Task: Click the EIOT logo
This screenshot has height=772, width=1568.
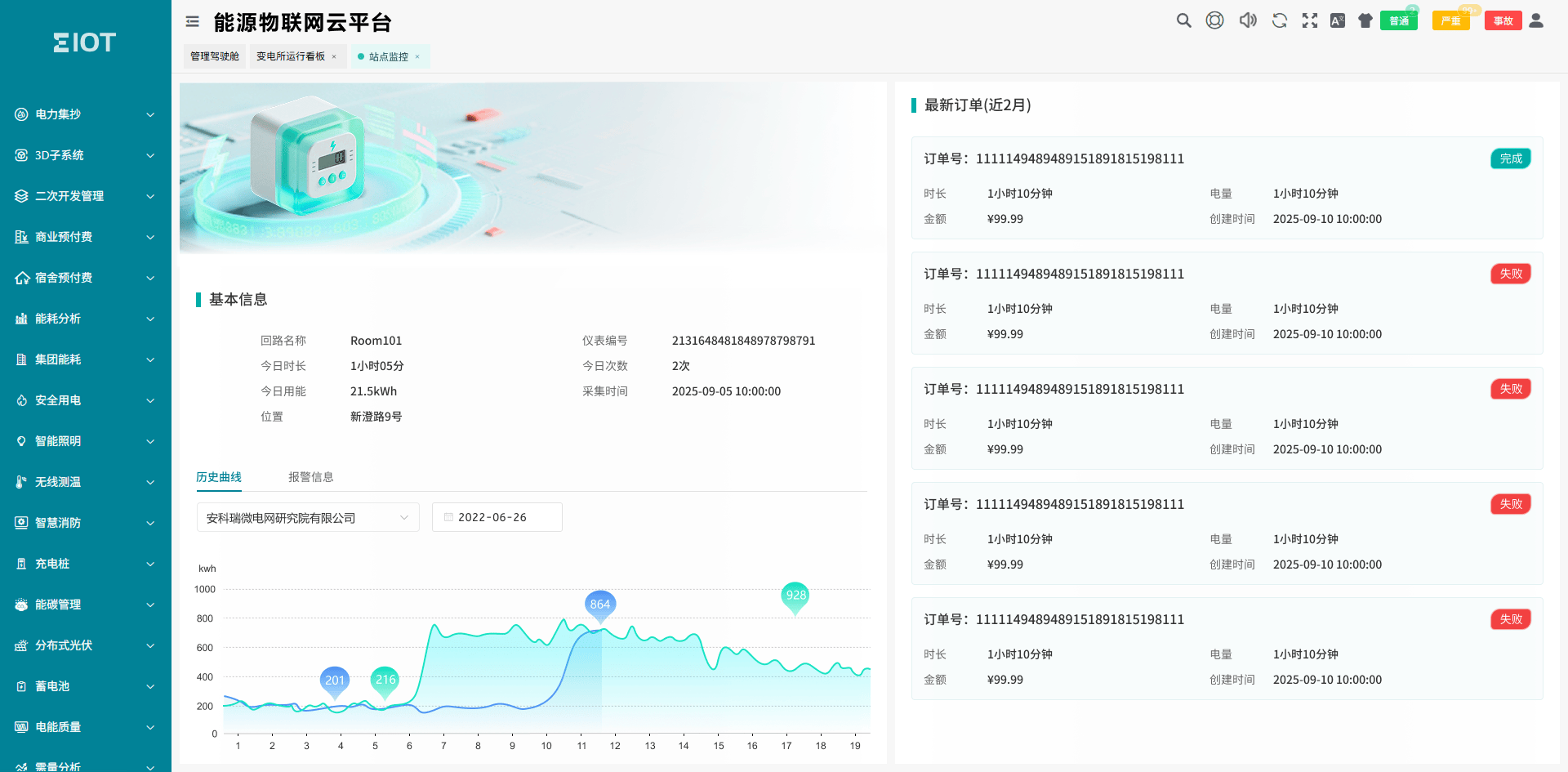Action: click(85, 42)
